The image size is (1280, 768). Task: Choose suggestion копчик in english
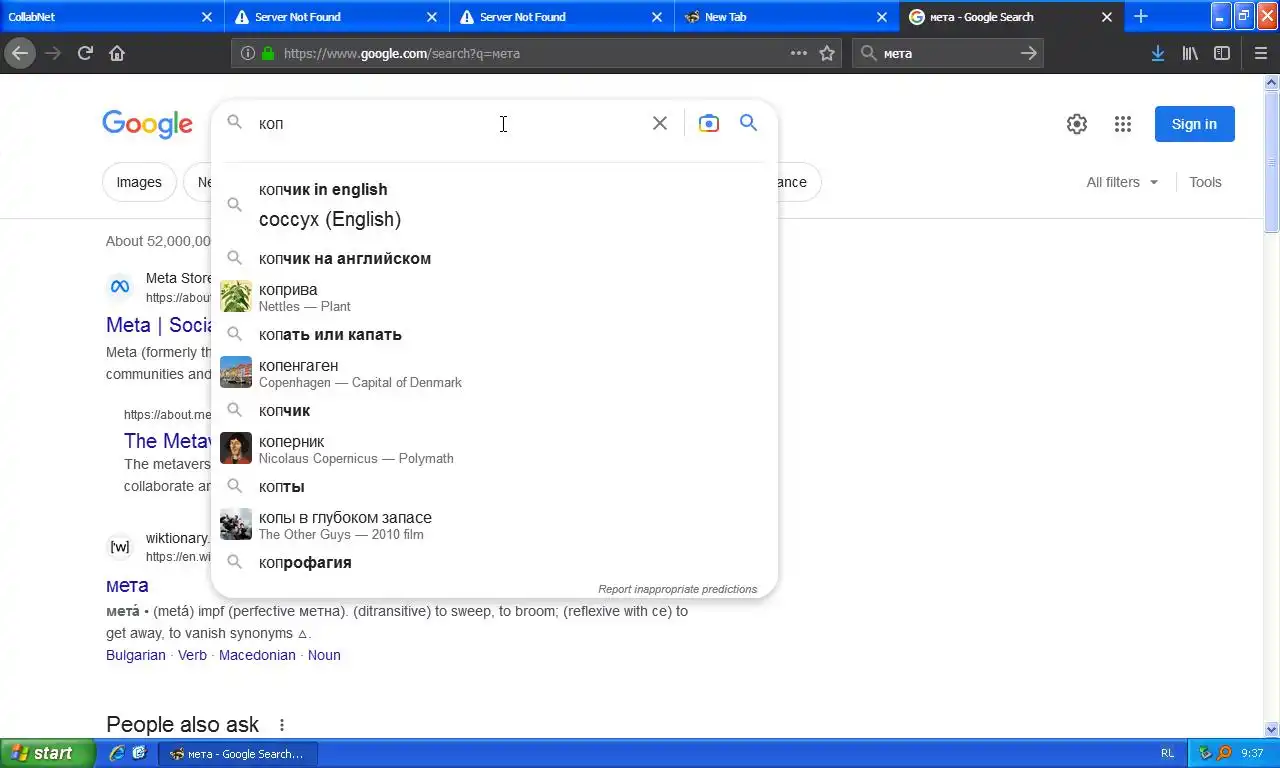click(x=494, y=204)
